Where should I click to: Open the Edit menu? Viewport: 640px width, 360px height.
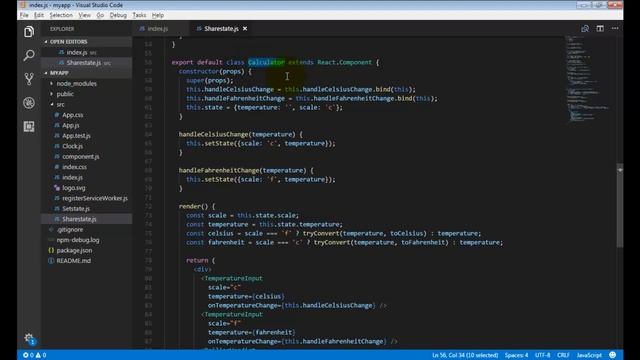[39, 15]
